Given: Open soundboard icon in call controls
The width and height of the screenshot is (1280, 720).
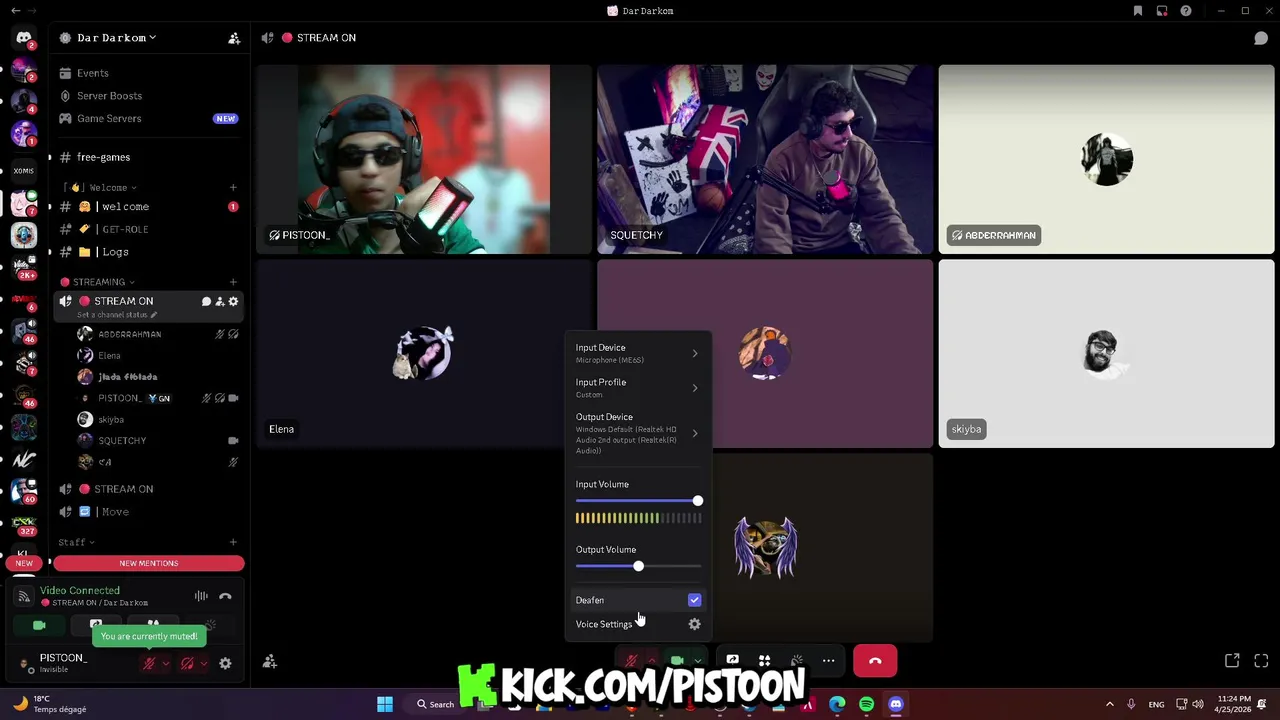Looking at the screenshot, I should [796, 661].
